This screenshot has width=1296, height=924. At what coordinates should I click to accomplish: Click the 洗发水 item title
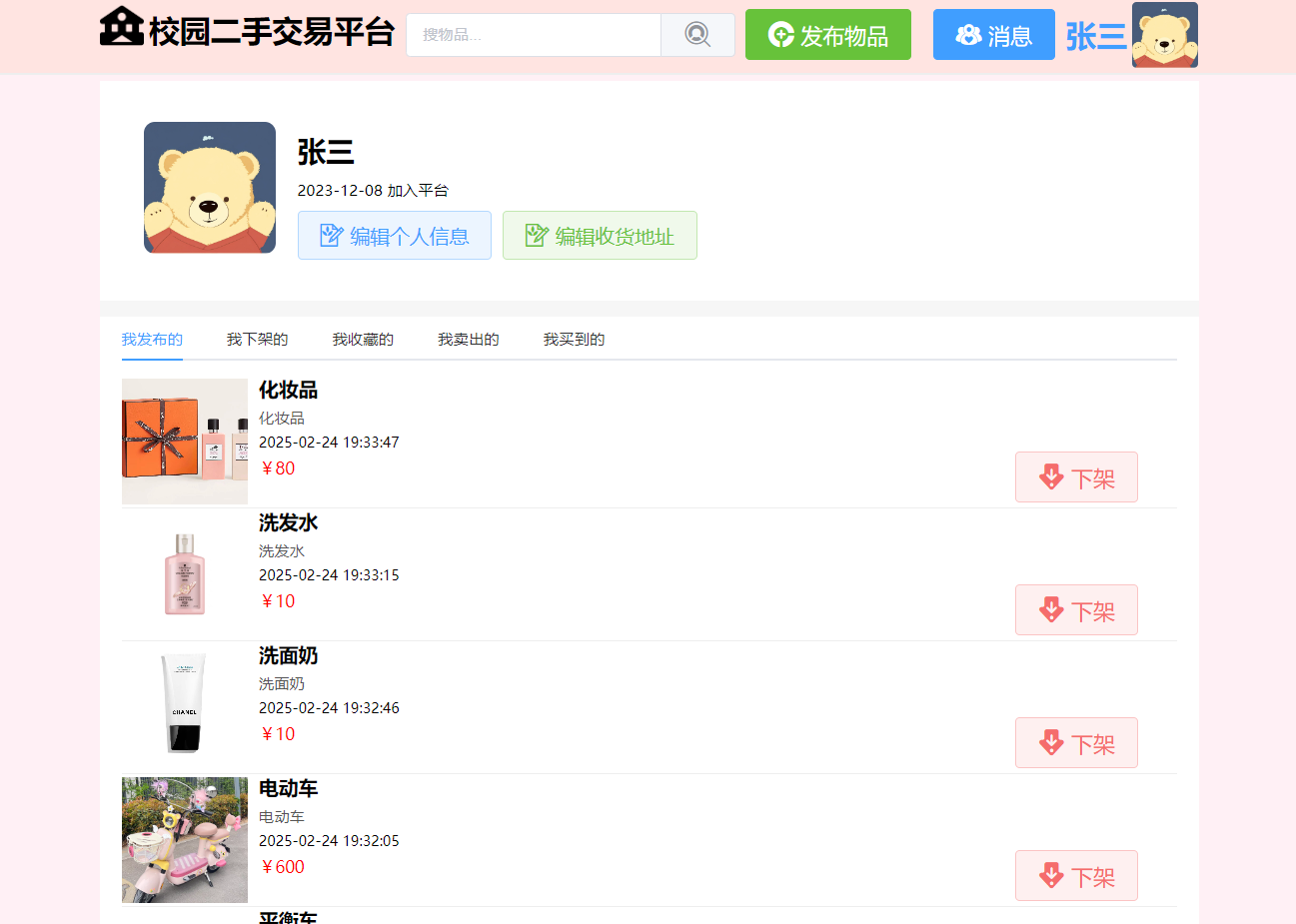(x=288, y=522)
